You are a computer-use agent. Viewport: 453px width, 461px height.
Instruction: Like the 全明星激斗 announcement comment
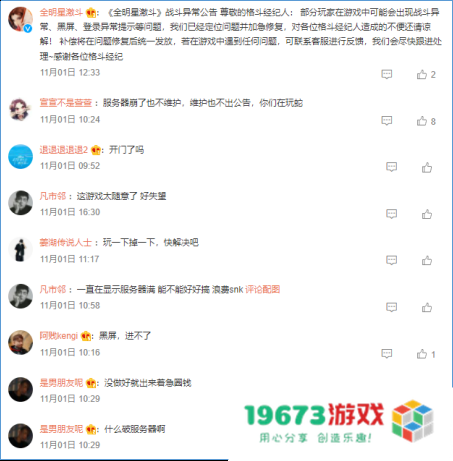click(422, 74)
